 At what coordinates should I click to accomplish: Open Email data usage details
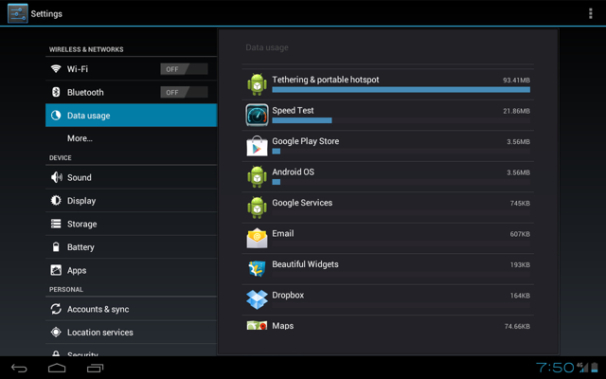[388, 238]
